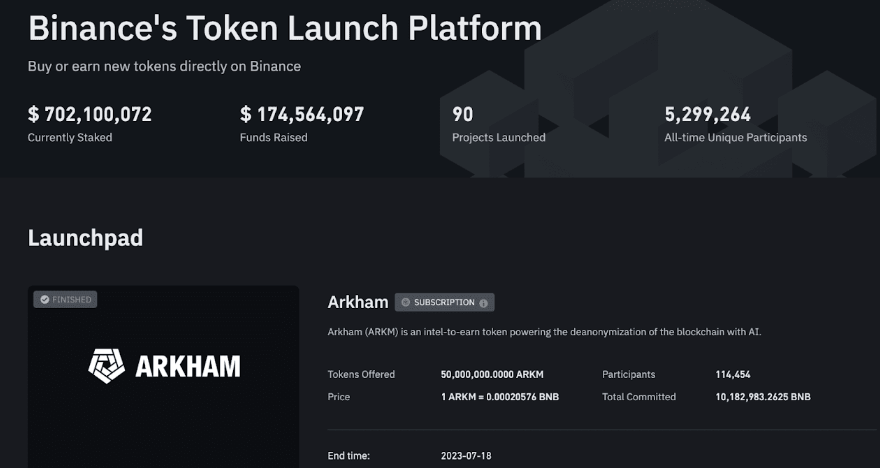The image size is (880, 468).
Task: Open the Arkham project title
Action: [358, 302]
